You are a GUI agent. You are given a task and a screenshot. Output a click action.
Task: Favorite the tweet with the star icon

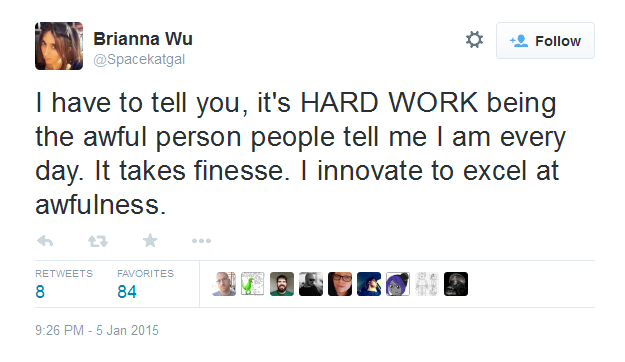point(150,240)
